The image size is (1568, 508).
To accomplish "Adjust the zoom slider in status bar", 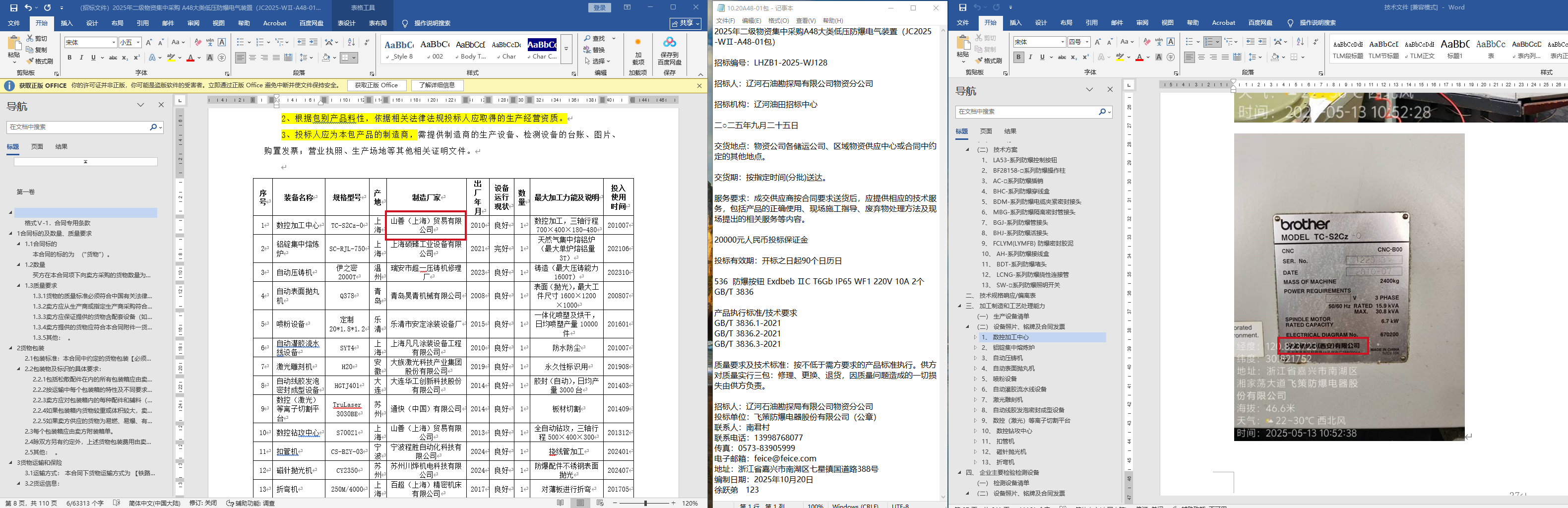I will pyautogui.click(x=645, y=503).
